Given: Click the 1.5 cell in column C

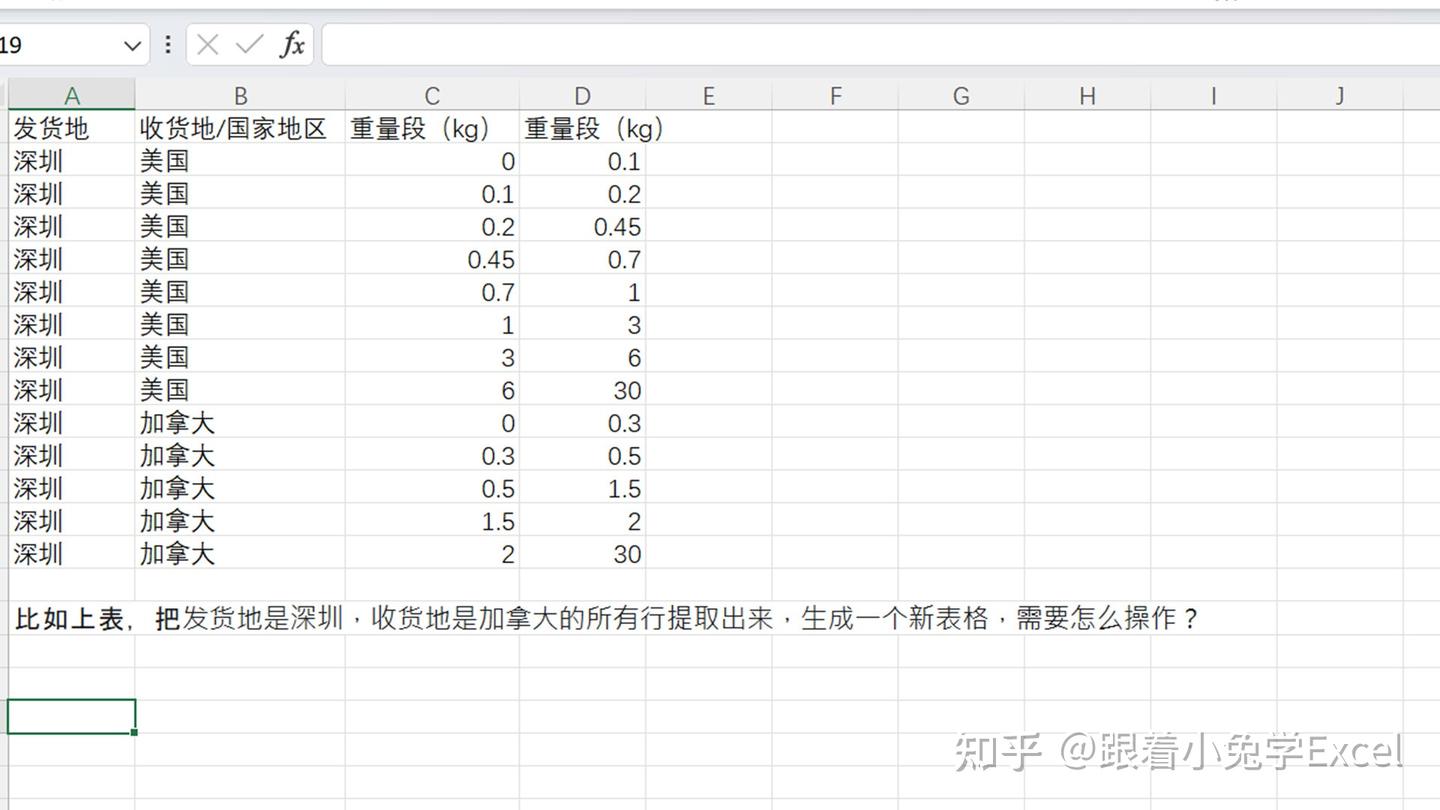Looking at the screenshot, I should tap(432, 521).
